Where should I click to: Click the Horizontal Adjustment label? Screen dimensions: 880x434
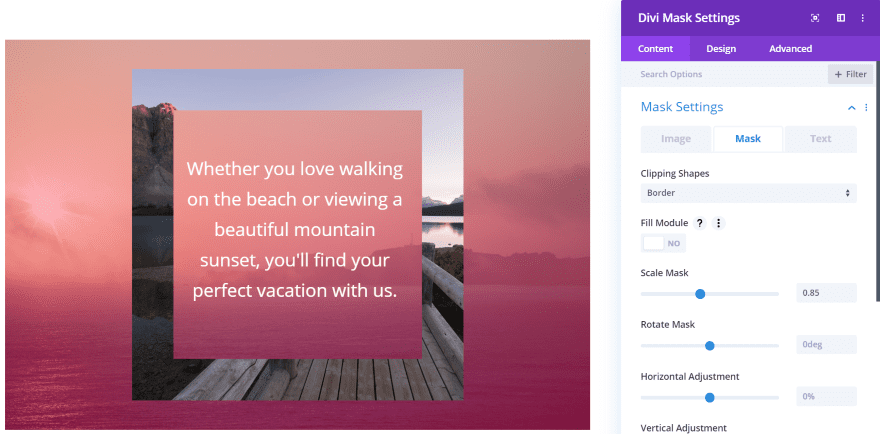(x=690, y=376)
